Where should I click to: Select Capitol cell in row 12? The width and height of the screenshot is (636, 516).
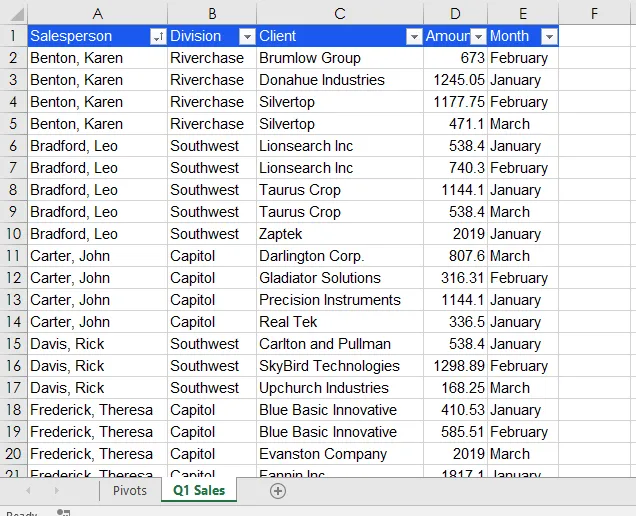[x=212, y=278]
